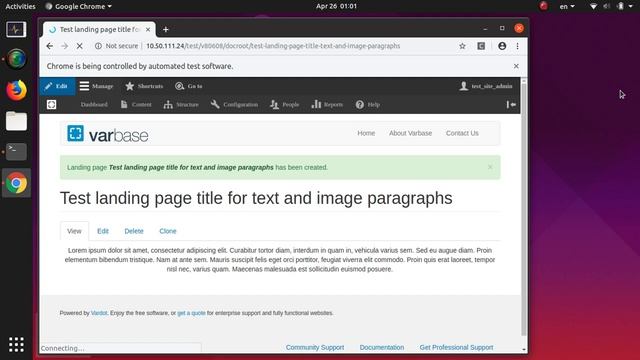
Task: Click the Apr 26 01:01 clock
Action: point(336,6)
